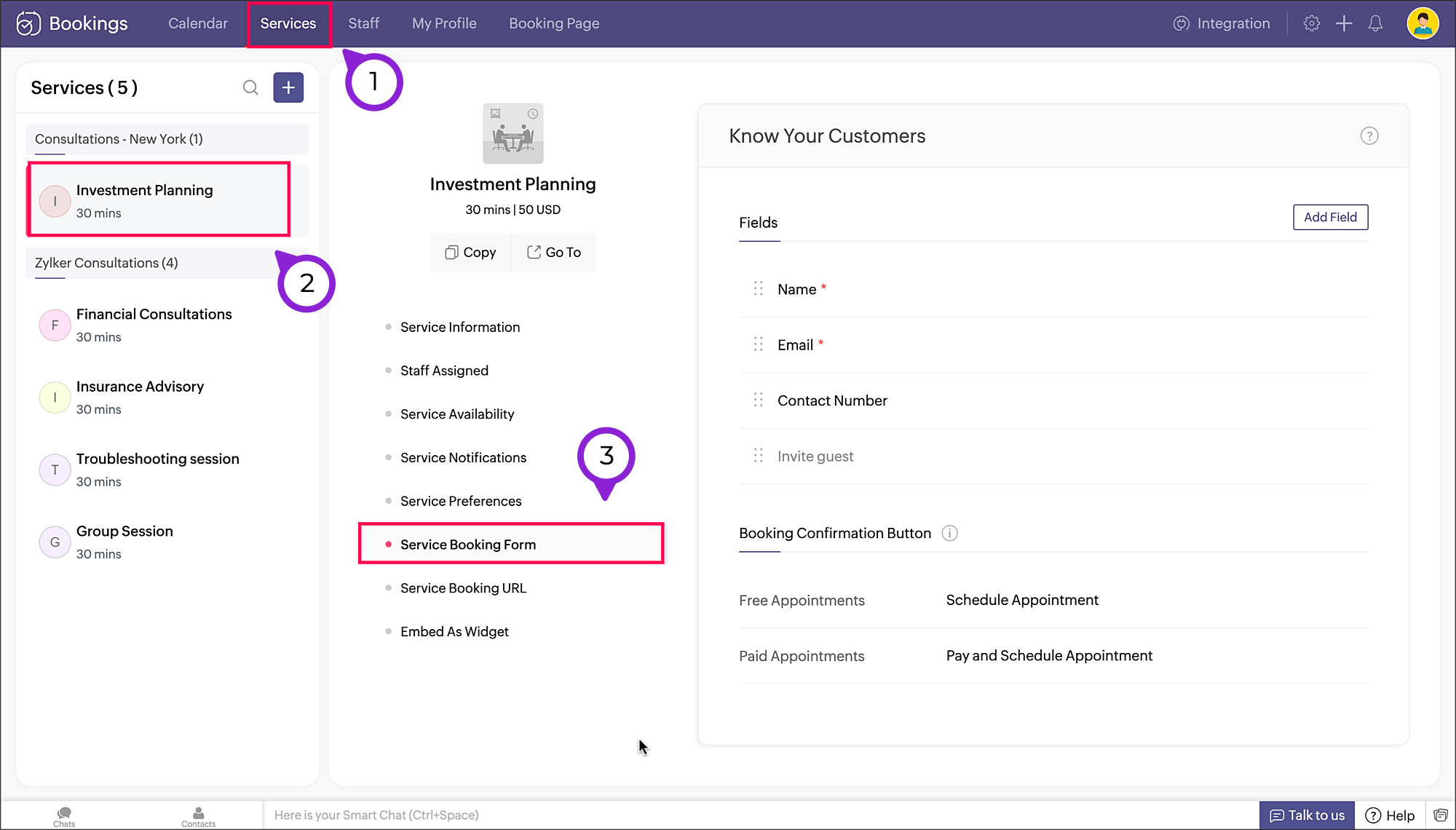This screenshot has height=830, width=1456.
Task: Open the notifications bell
Action: click(x=1375, y=23)
